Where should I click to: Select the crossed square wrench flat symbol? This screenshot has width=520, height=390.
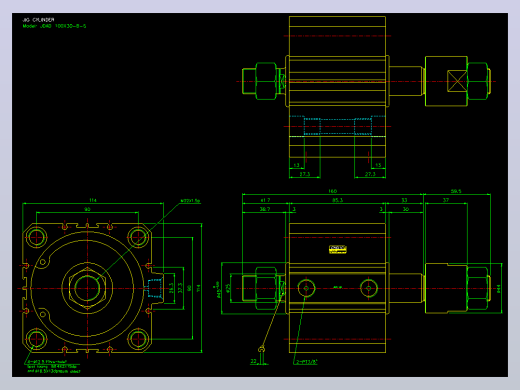click(457, 81)
